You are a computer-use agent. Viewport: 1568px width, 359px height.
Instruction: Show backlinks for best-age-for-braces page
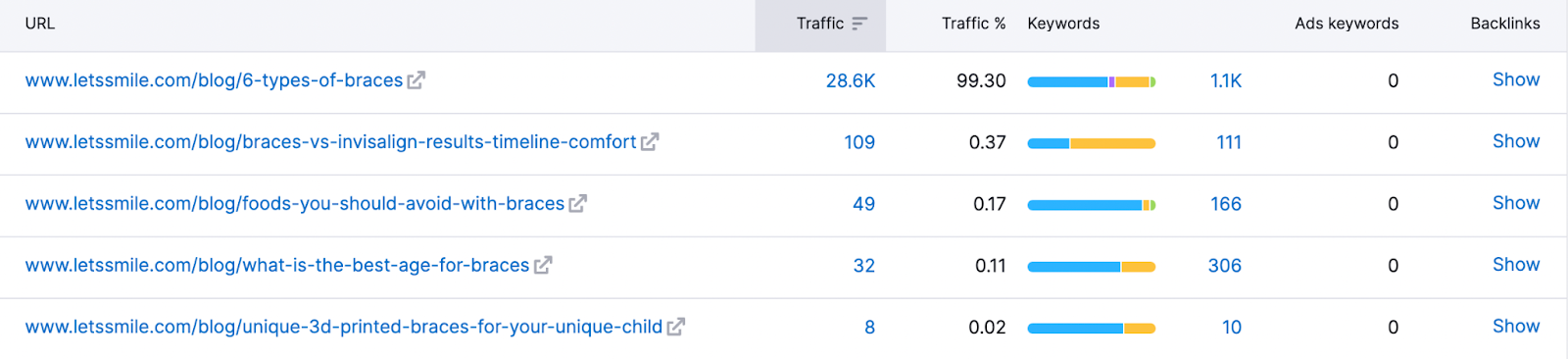(x=1516, y=265)
